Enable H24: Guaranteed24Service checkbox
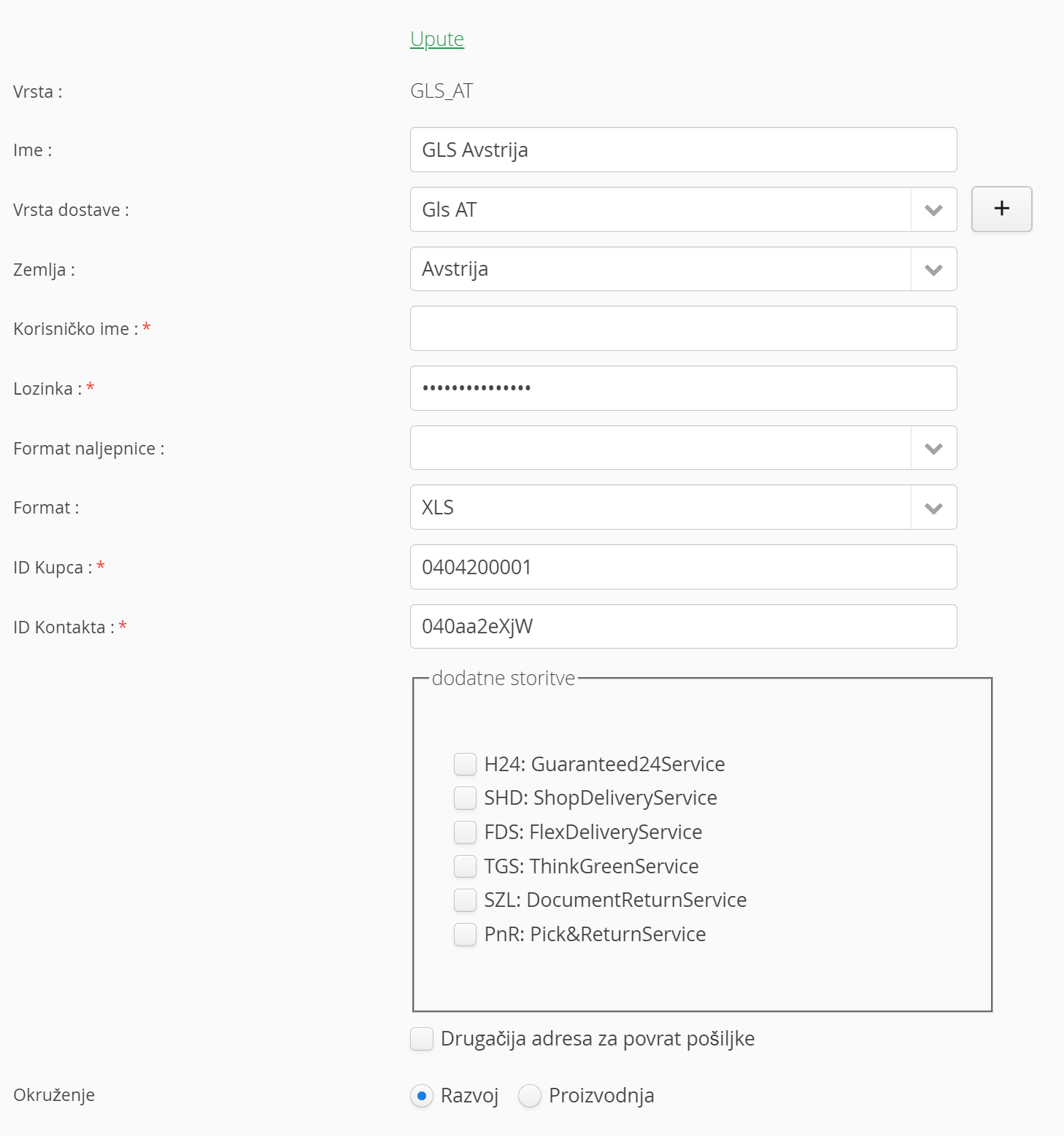Viewport: 1064px width, 1136px height. [465, 764]
